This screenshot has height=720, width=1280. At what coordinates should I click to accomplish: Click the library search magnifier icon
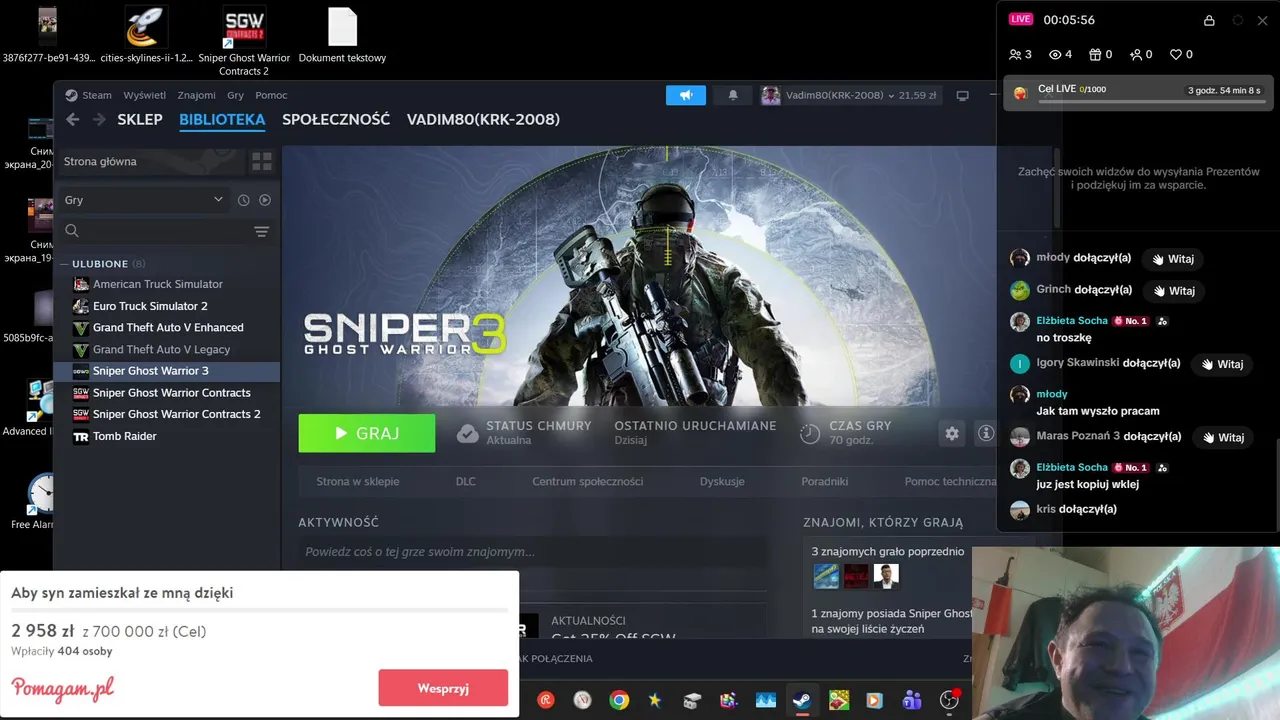pyautogui.click(x=72, y=231)
